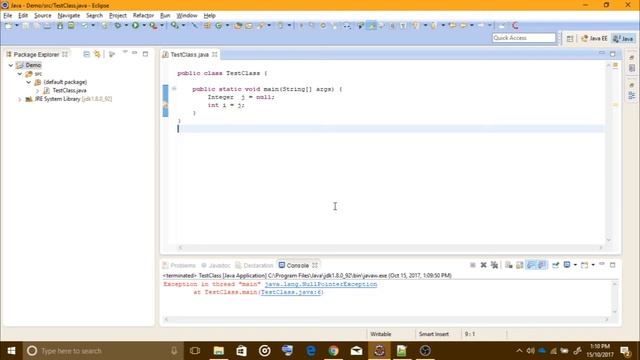This screenshot has height=360, width=640.
Task: Open the Open Console dropdown arrow
Action: (x=593, y=265)
